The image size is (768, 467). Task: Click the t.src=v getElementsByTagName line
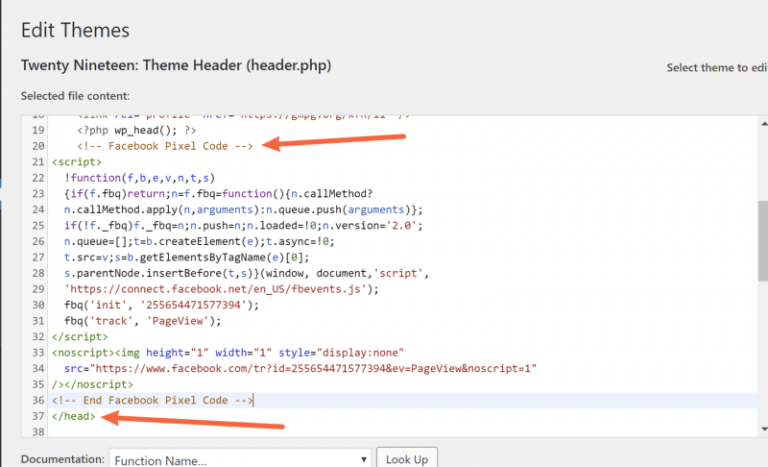tap(187, 257)
